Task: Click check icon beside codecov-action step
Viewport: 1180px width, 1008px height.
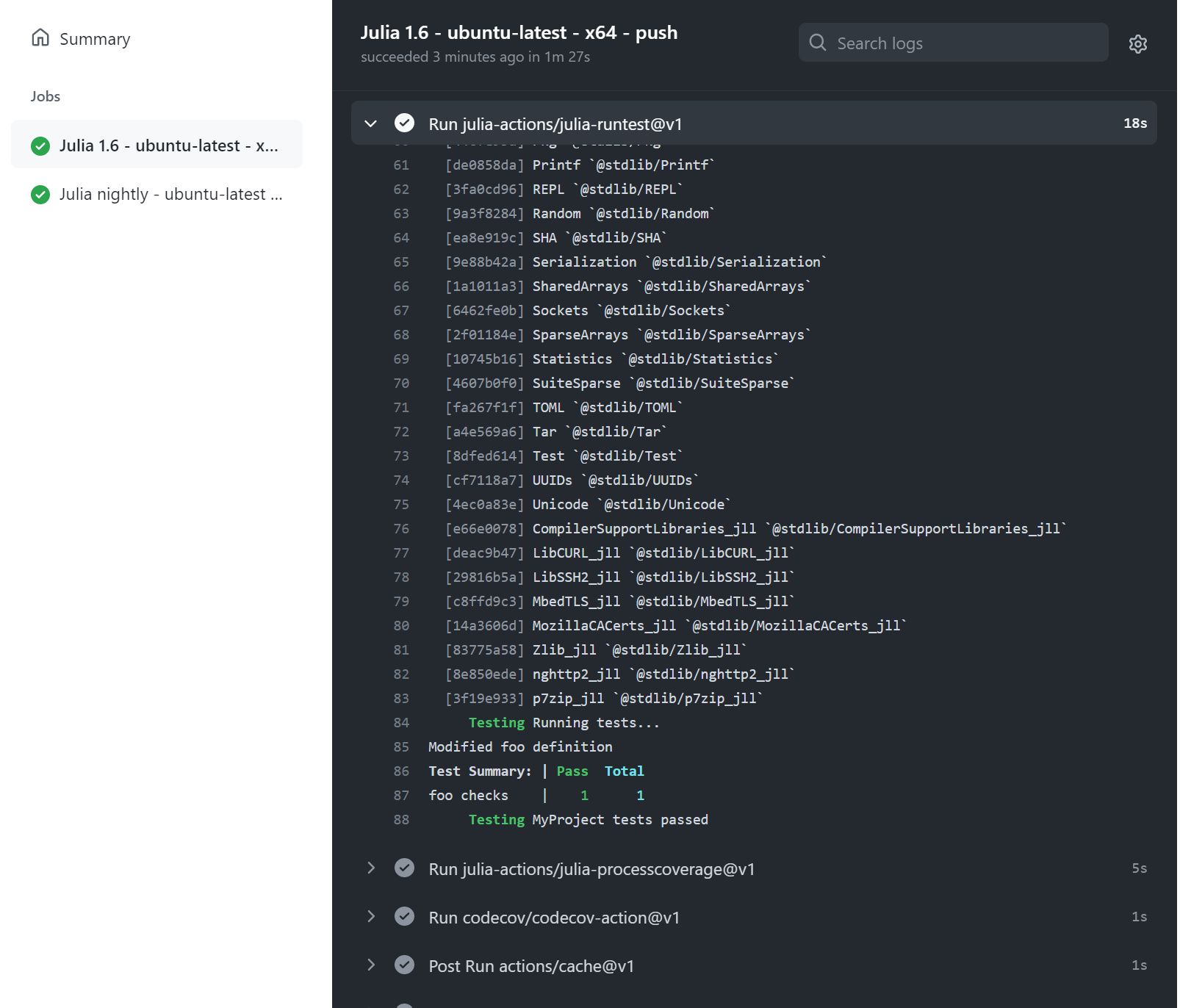Action: (x=404, y=917)
